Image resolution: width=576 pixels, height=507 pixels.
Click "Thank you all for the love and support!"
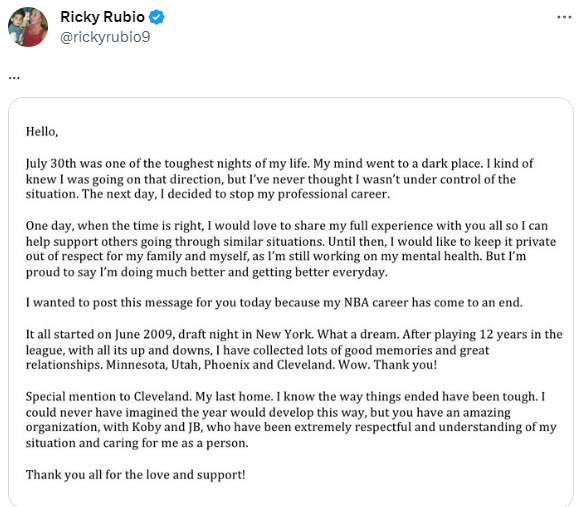136,475
